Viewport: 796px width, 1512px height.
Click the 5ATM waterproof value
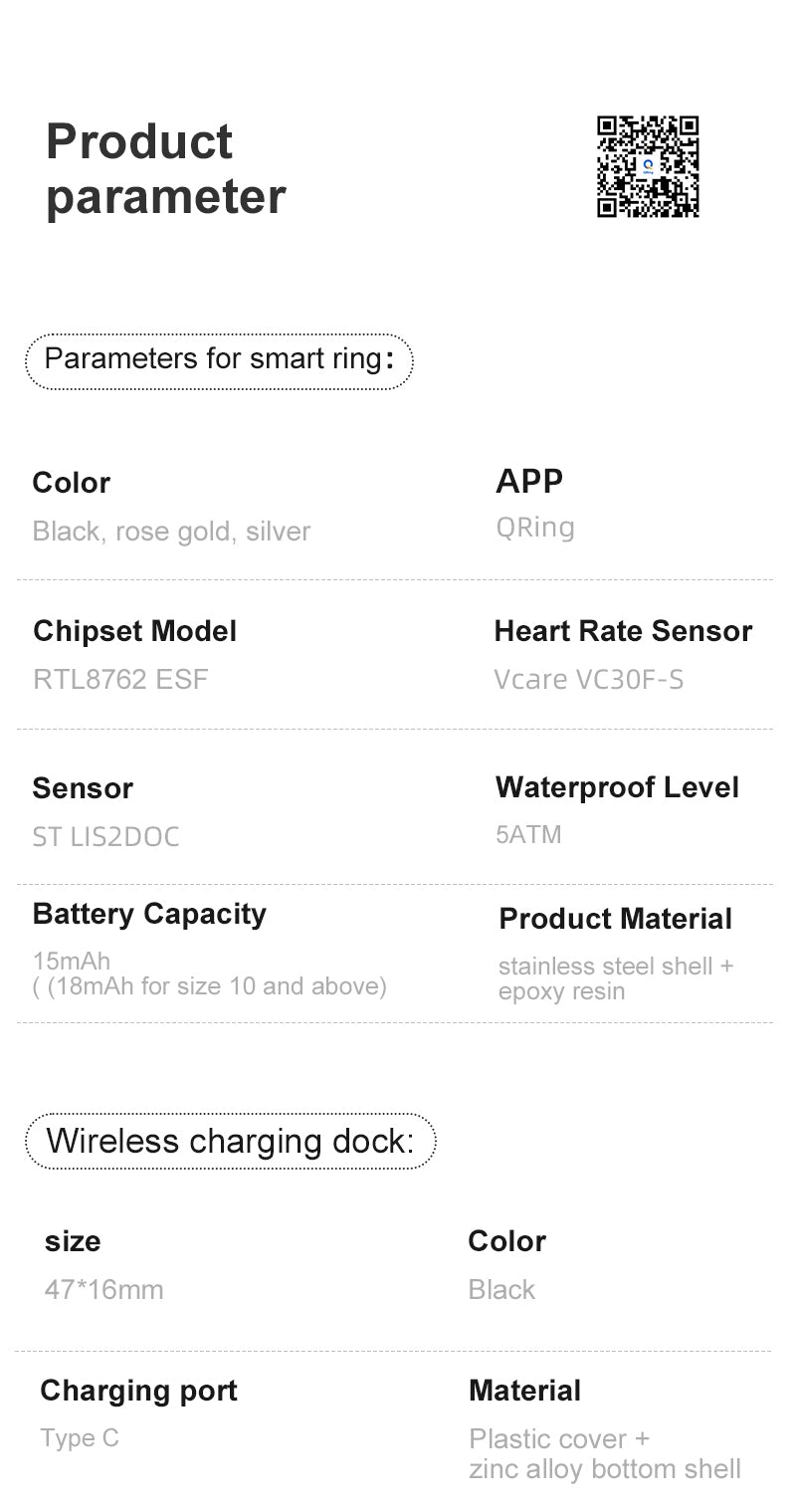(528, 834)
